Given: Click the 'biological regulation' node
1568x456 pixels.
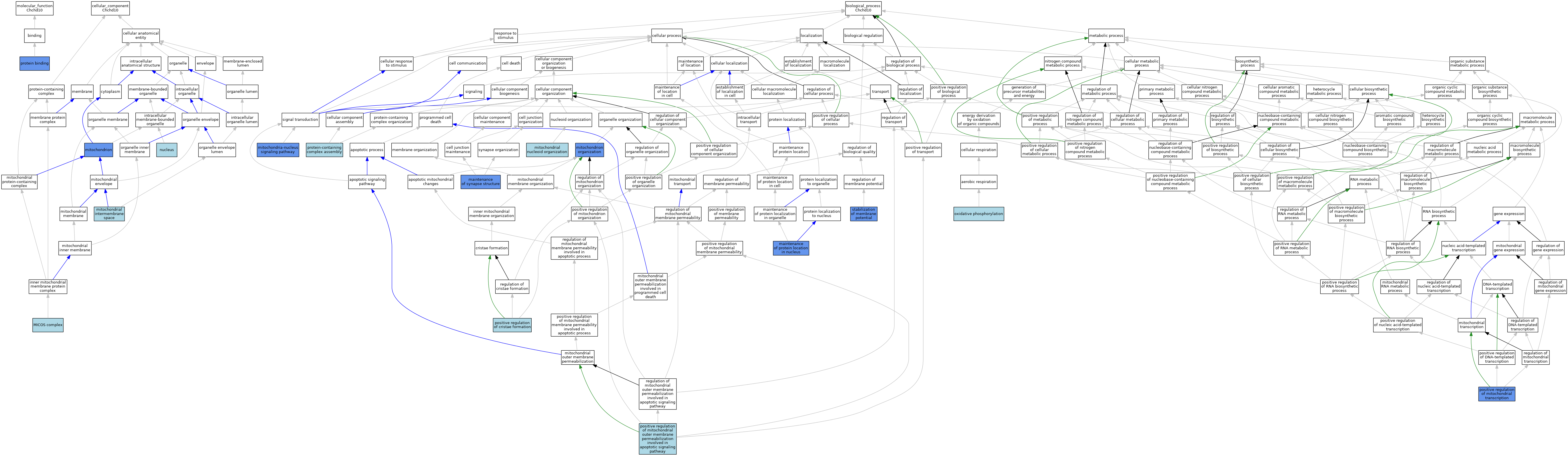Looking at the screenshot, I should coord(863,36).
